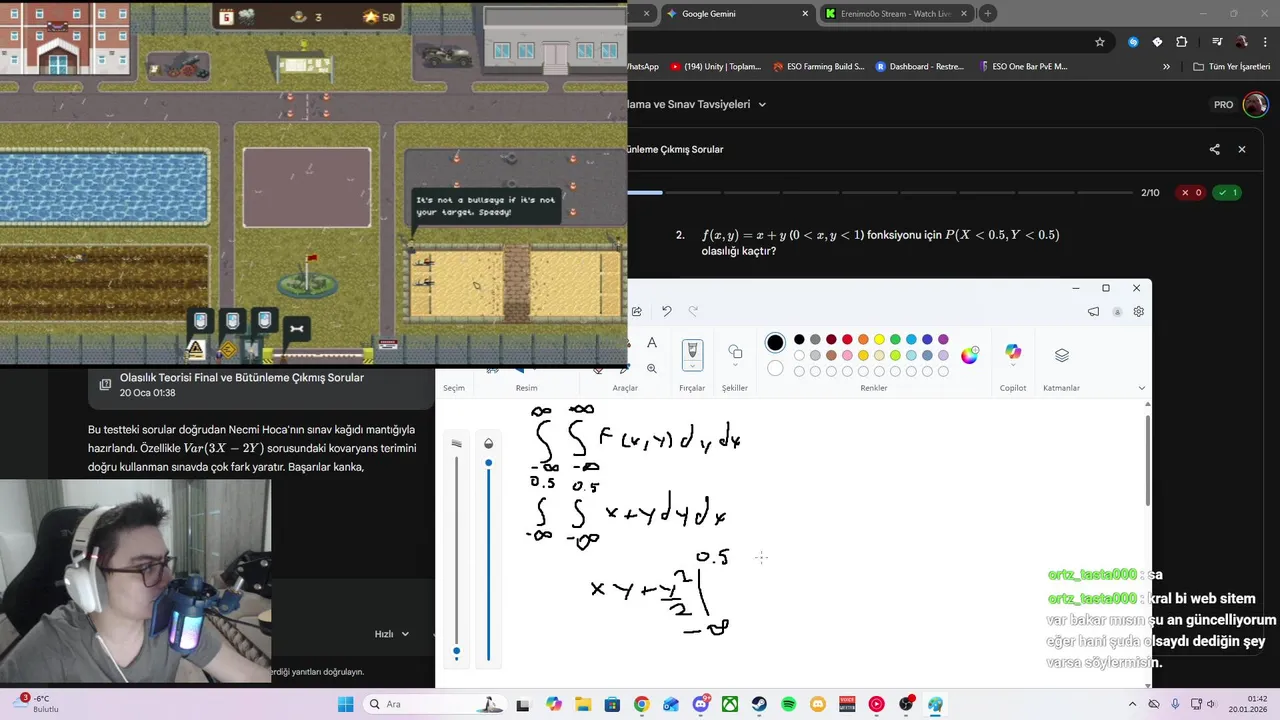This screenshot has height=720, width=1280.
Task: Open the Tüm Yer İşaretleri folder
Action: click(1232, 67)
